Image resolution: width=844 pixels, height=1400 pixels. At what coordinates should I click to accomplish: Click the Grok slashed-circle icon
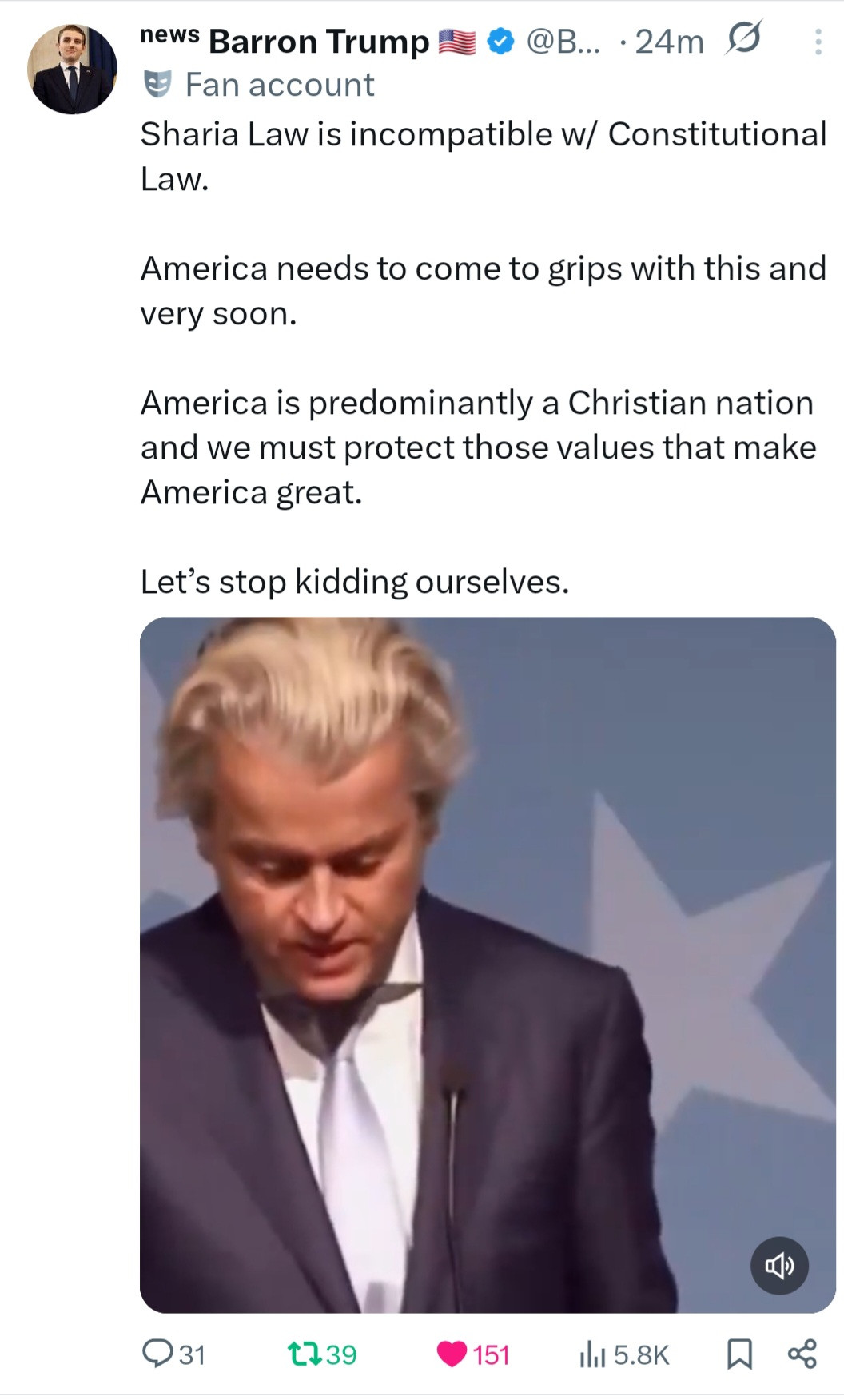(742, 38)
